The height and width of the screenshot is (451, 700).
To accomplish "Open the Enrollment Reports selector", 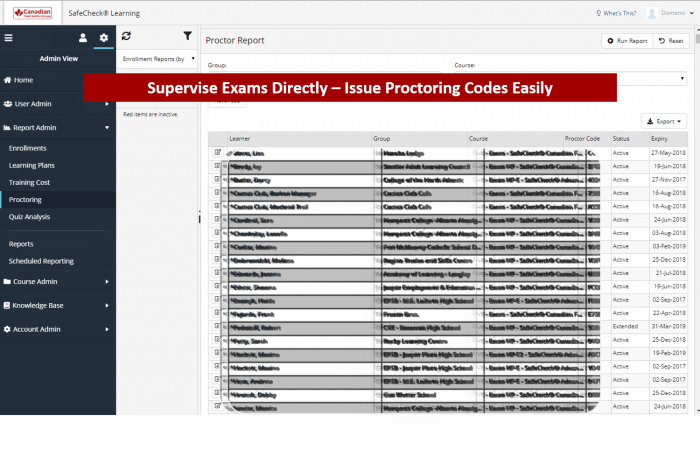I will pyautogui.click(x=158, y=59).
